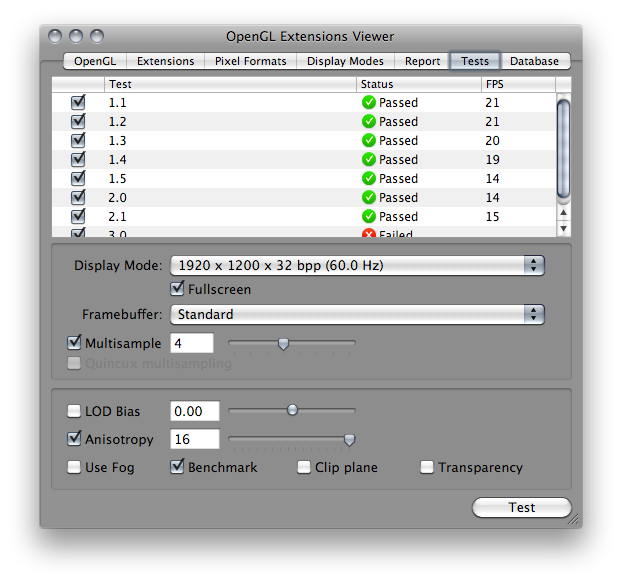
Task: Click the Multisample value field
Action: point(192,343)
